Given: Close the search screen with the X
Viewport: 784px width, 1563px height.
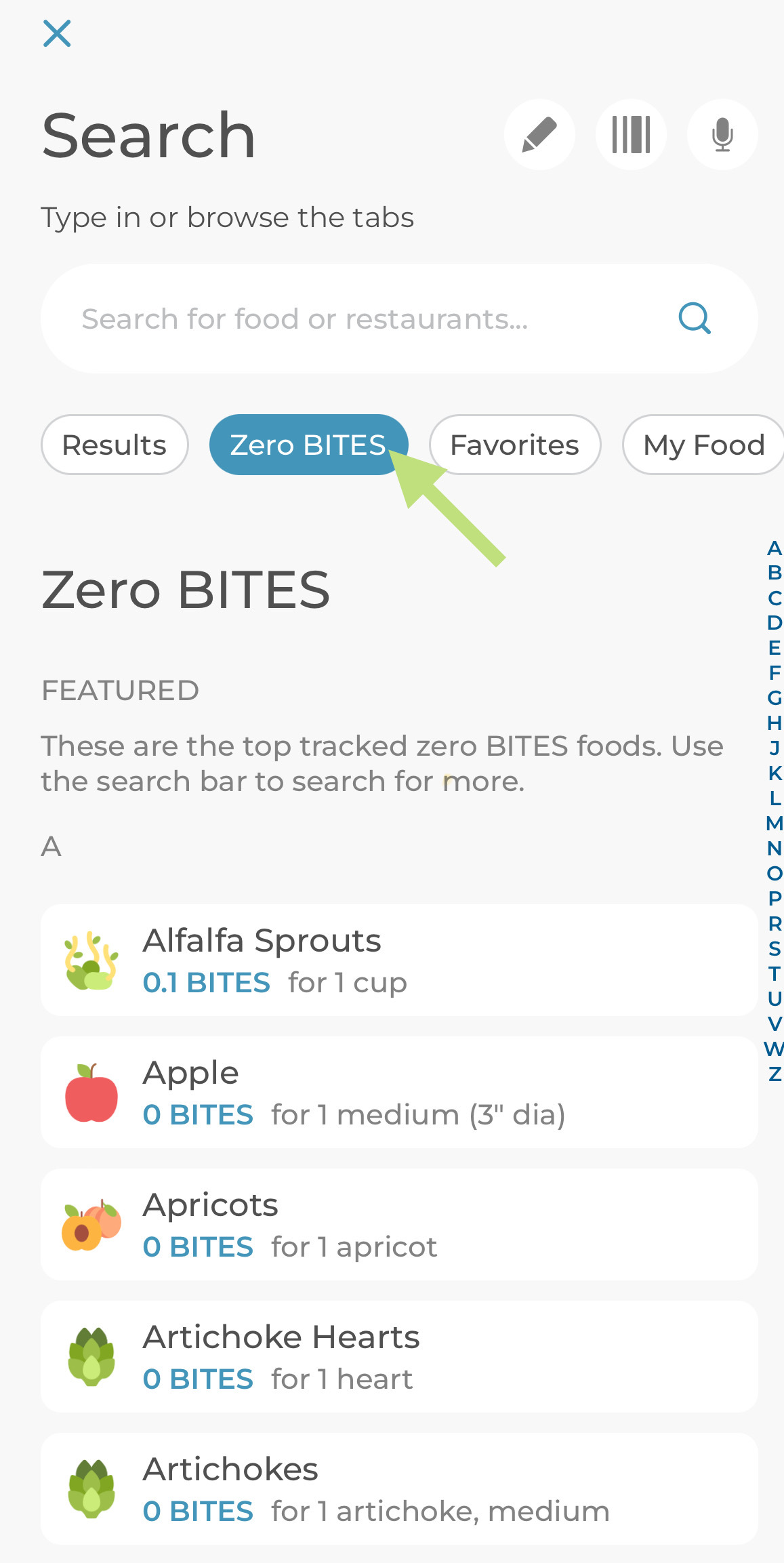Looking at the screenshot, I should coord(57,34).
